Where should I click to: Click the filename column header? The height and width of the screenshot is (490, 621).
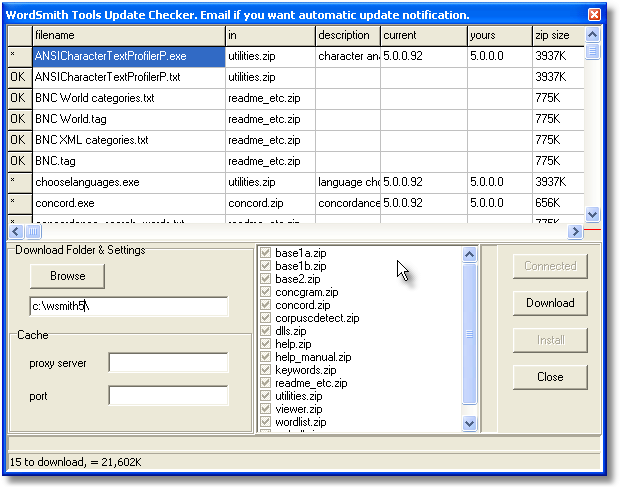click(x=129, y=35)
